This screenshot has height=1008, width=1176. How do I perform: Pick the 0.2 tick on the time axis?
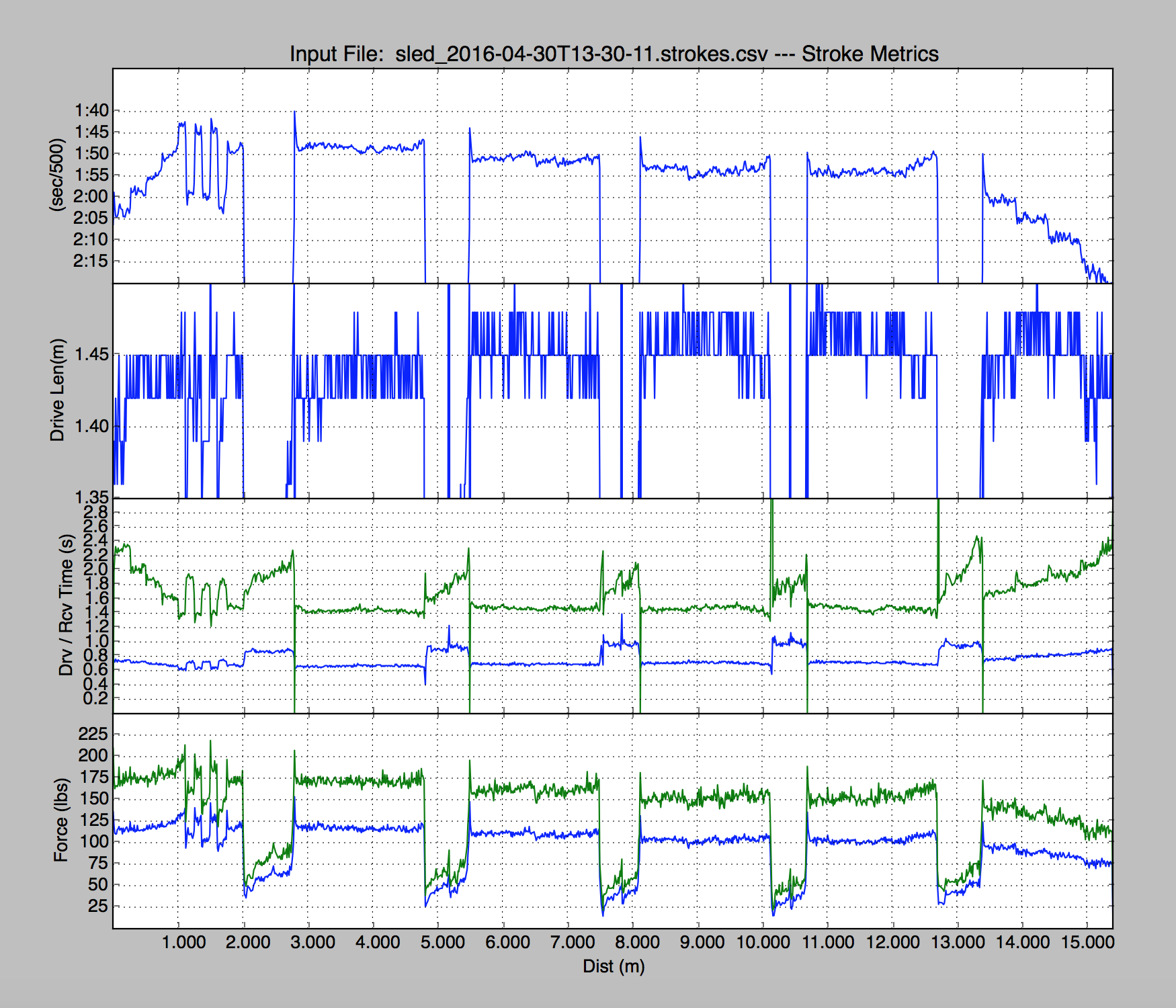click(x=95, y=698)
